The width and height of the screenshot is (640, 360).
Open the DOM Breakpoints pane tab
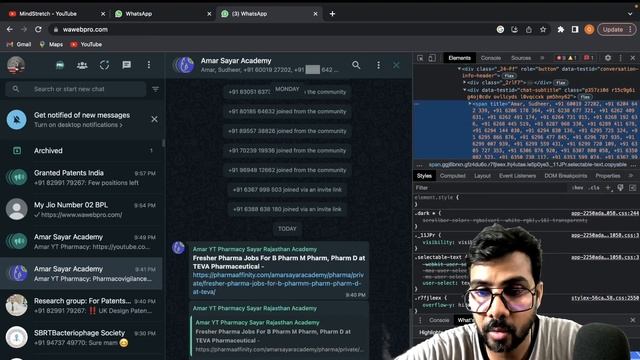[566, 176]
